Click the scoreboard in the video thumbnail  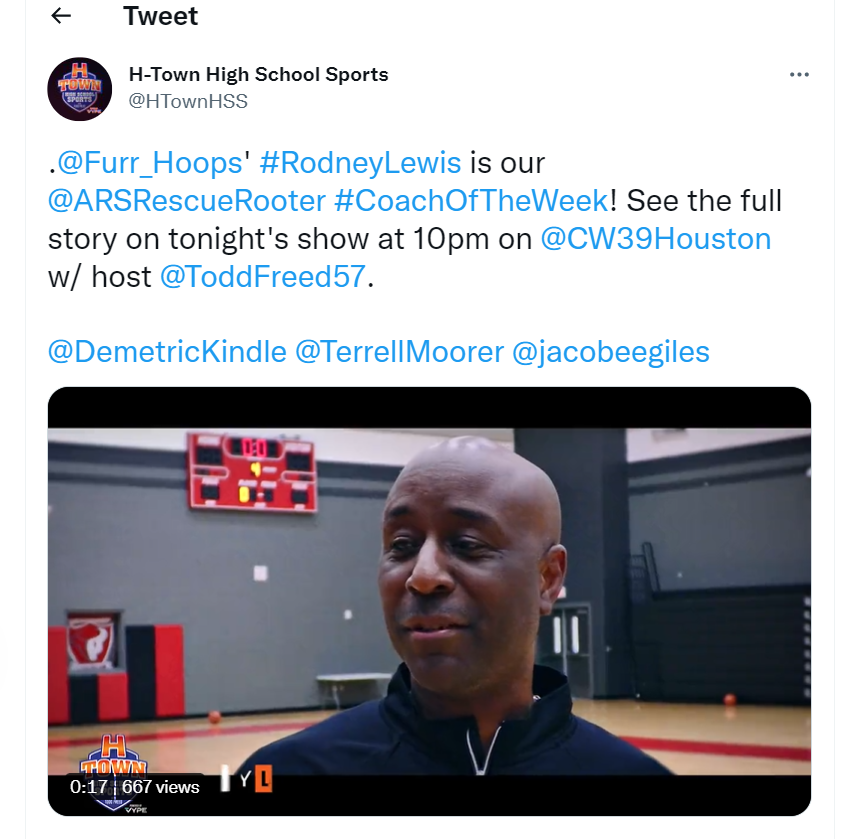point(252,472)
